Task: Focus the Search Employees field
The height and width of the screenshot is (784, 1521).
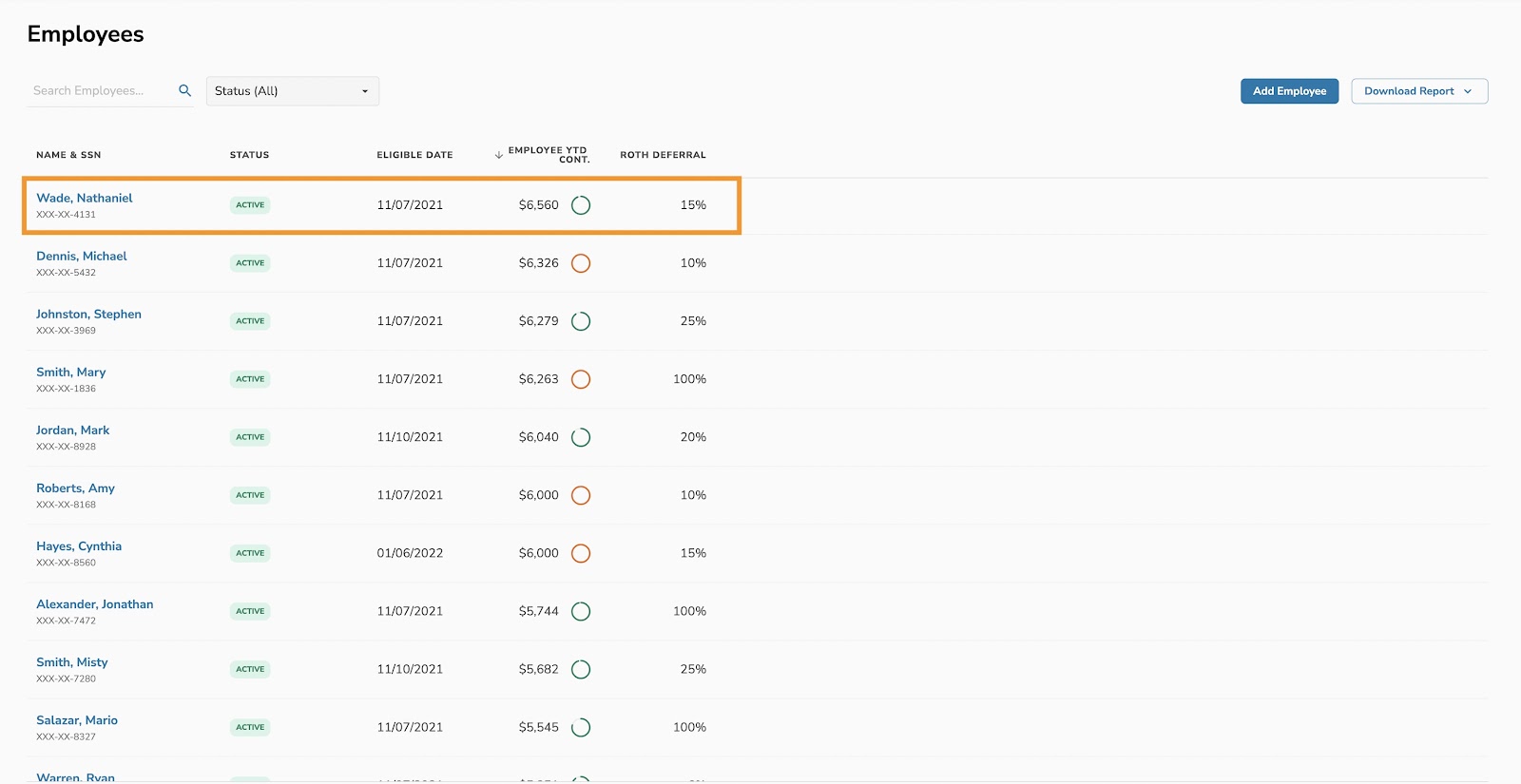Action: (100, 91)
